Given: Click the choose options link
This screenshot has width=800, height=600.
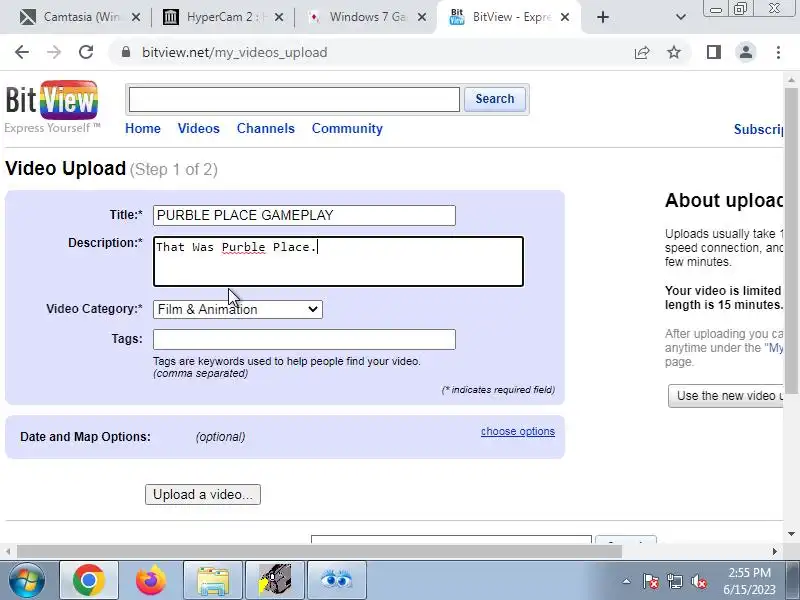Looking at the screenshot, I should point(517,432).
